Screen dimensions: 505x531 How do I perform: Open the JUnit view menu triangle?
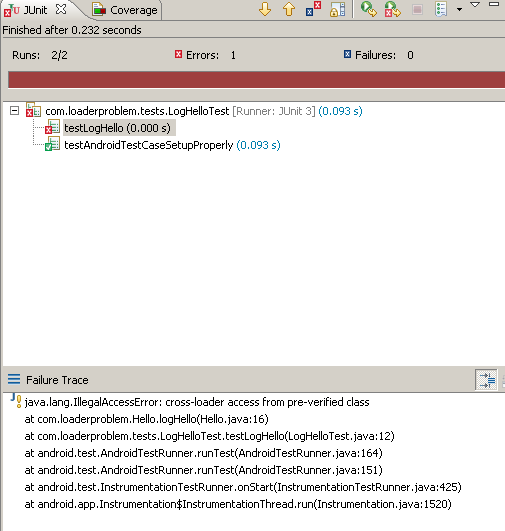click(x=475, y=4)
